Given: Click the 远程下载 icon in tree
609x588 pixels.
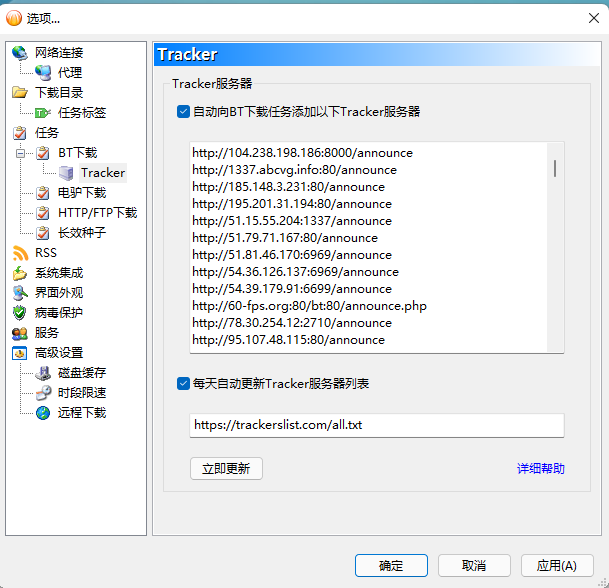Looking at the screenshot, I should 43,413.
